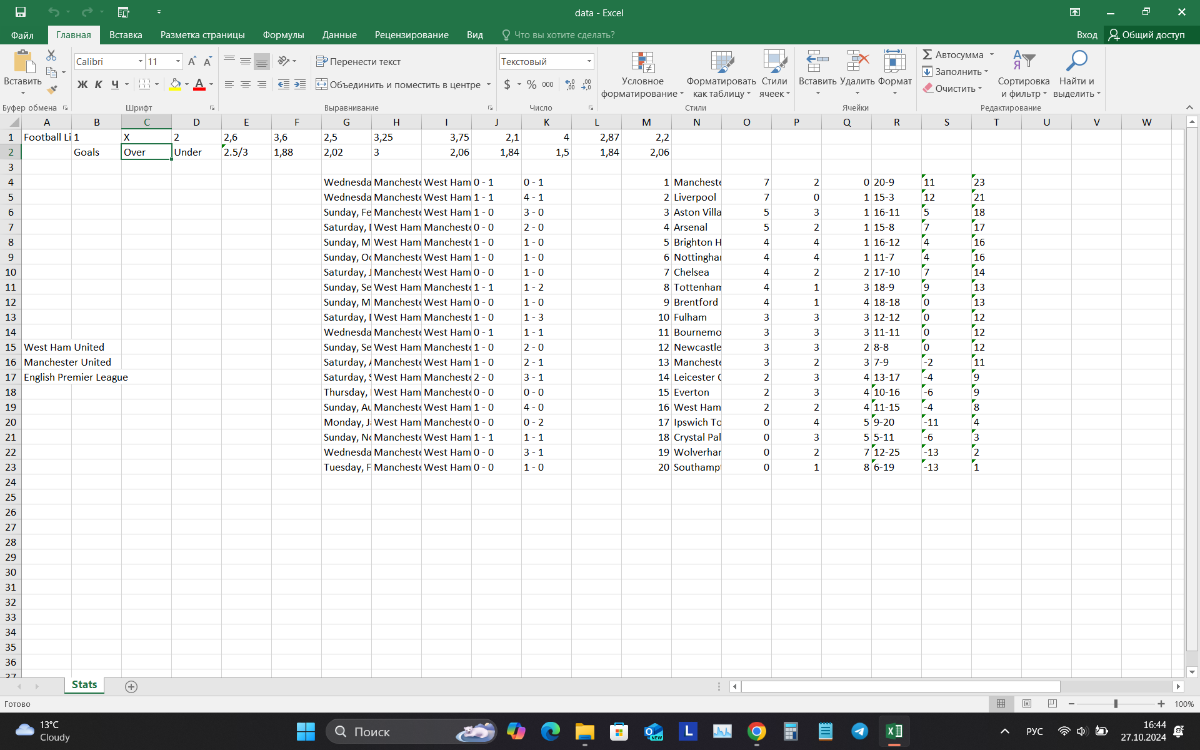Open Telegram from the taskbar

pos(859,731)
